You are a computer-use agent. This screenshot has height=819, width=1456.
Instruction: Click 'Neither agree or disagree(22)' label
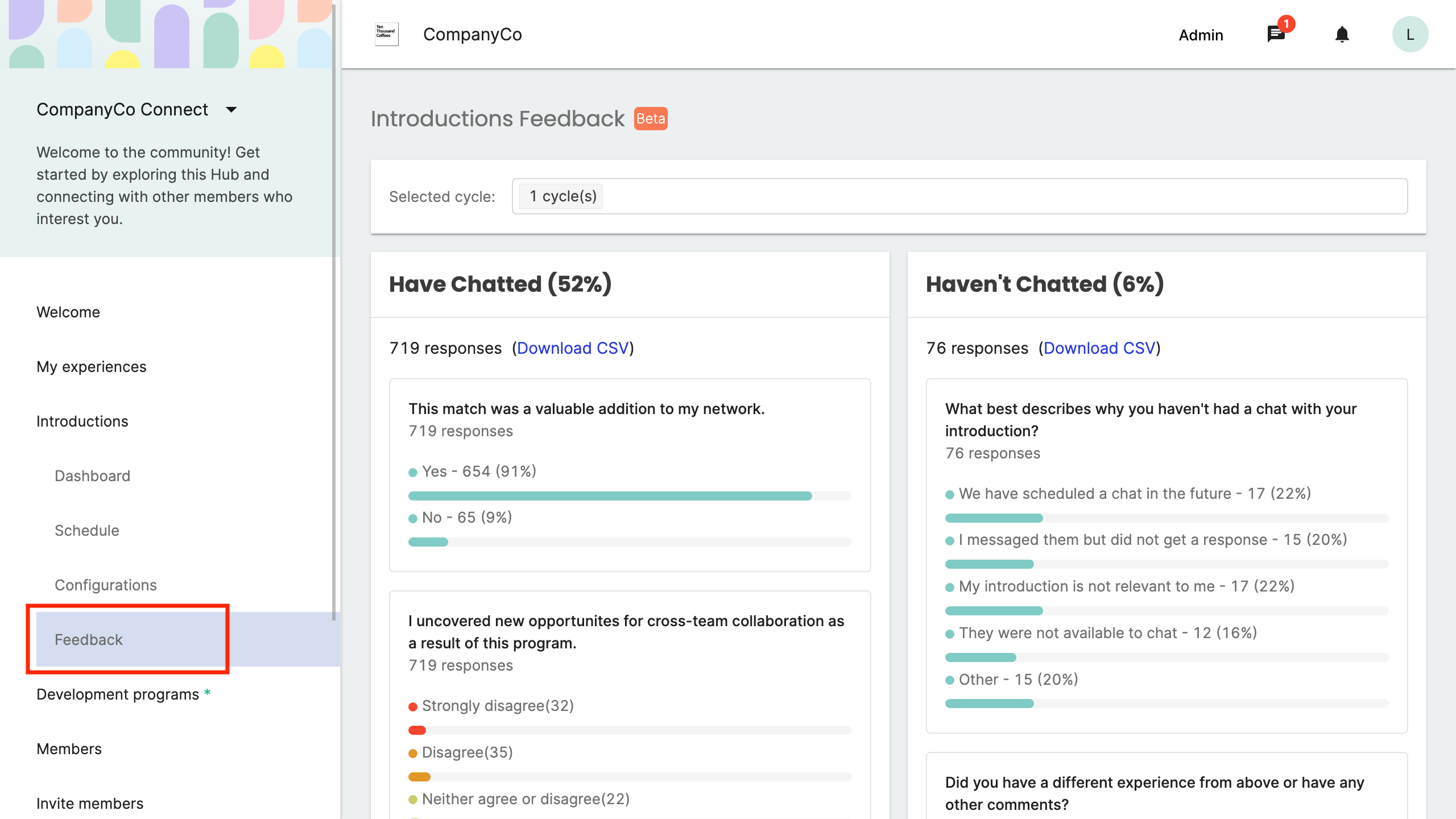tap(526, 799)
